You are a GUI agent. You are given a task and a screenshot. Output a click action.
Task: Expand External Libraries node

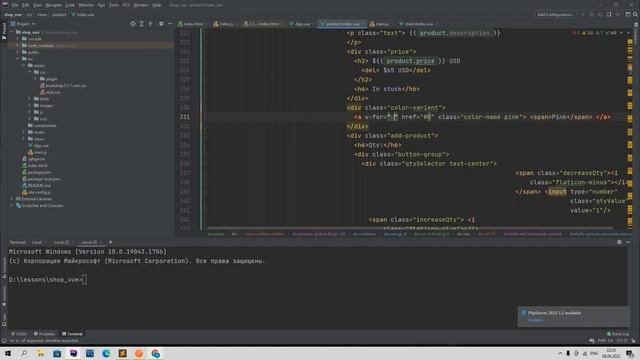click(12, 199)
